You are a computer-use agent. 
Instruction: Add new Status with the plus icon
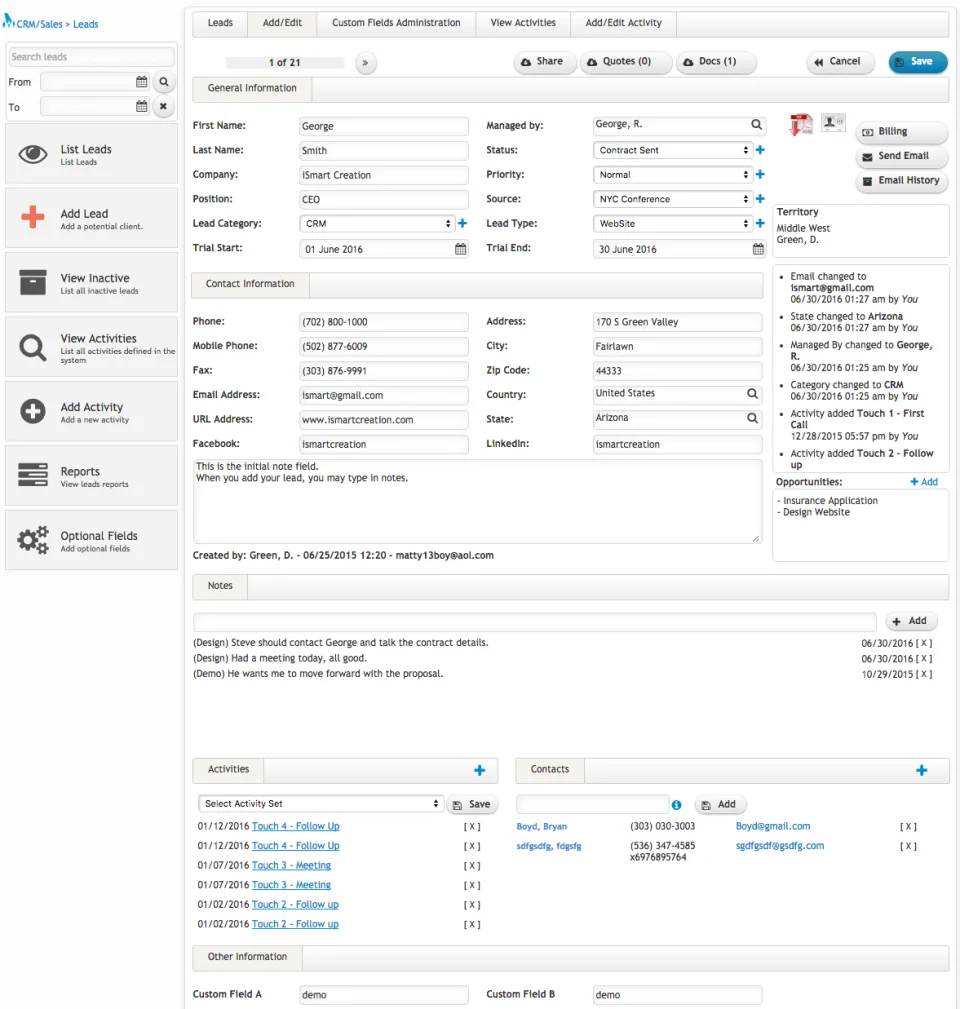(761, 150)
